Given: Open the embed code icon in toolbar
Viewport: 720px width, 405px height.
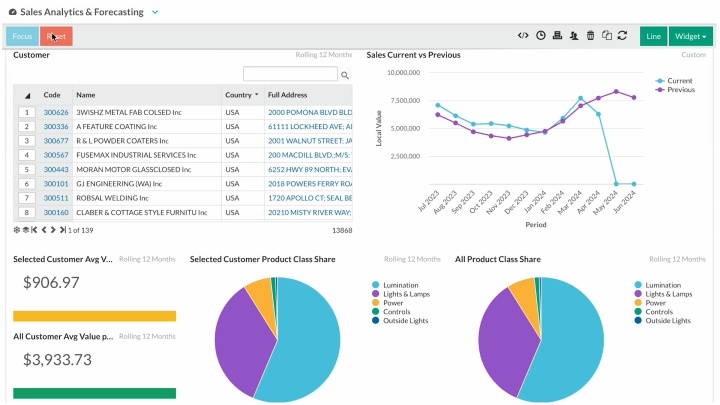Looking at the screenshot, I should tap(523, 35).
